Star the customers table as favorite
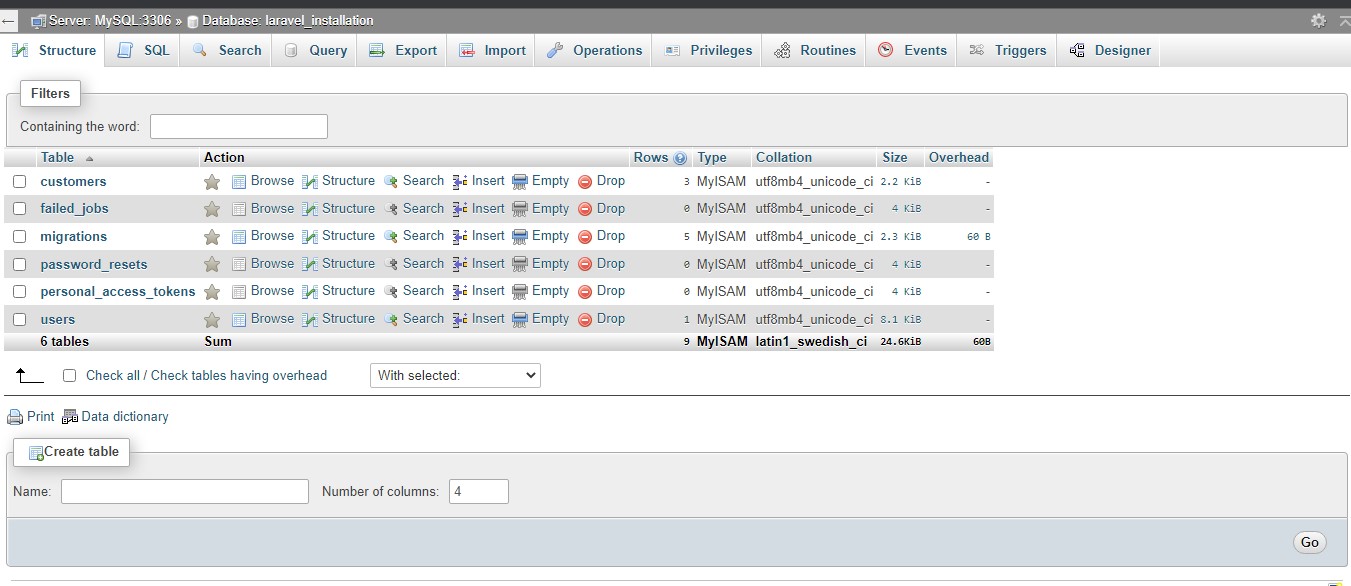 tap(212, 182)
